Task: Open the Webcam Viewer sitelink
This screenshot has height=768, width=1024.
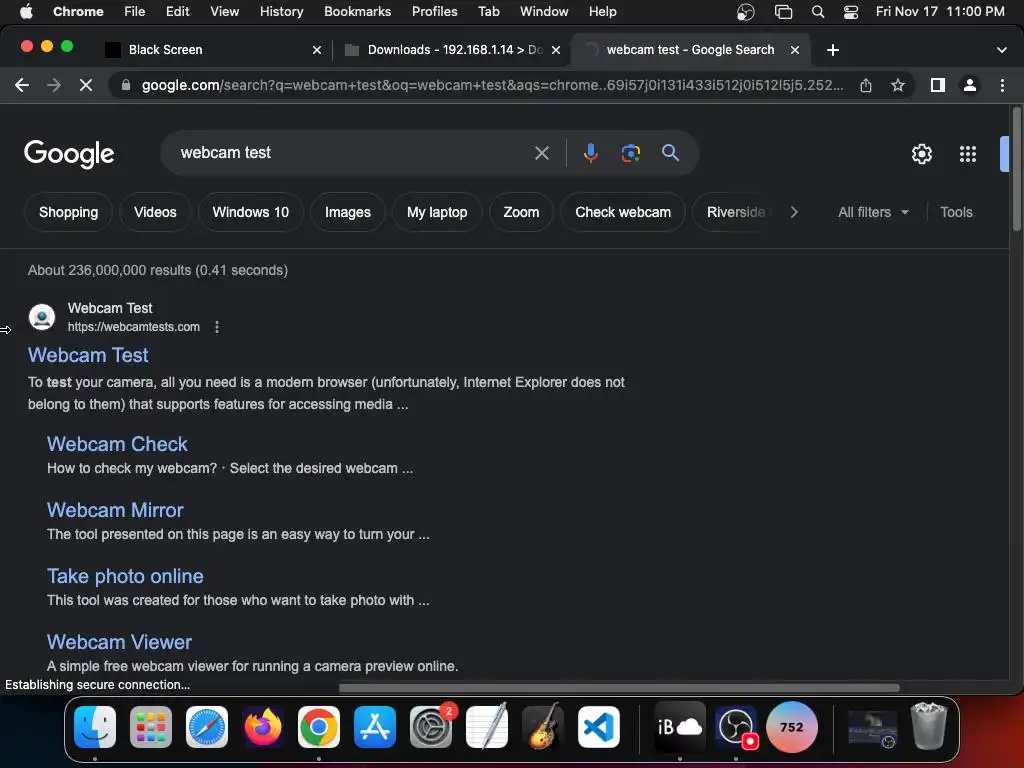Action: pos(120,642)
